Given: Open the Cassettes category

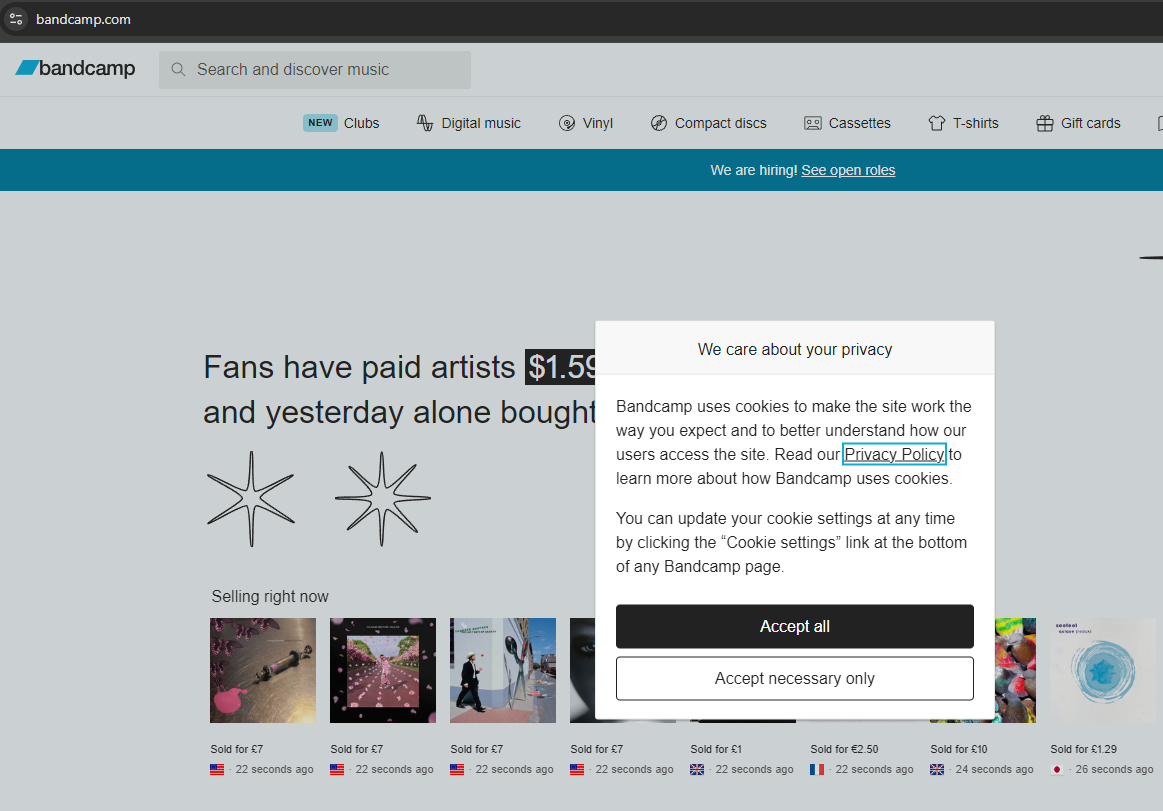Looking at the screenshot, I should (860, 123).
